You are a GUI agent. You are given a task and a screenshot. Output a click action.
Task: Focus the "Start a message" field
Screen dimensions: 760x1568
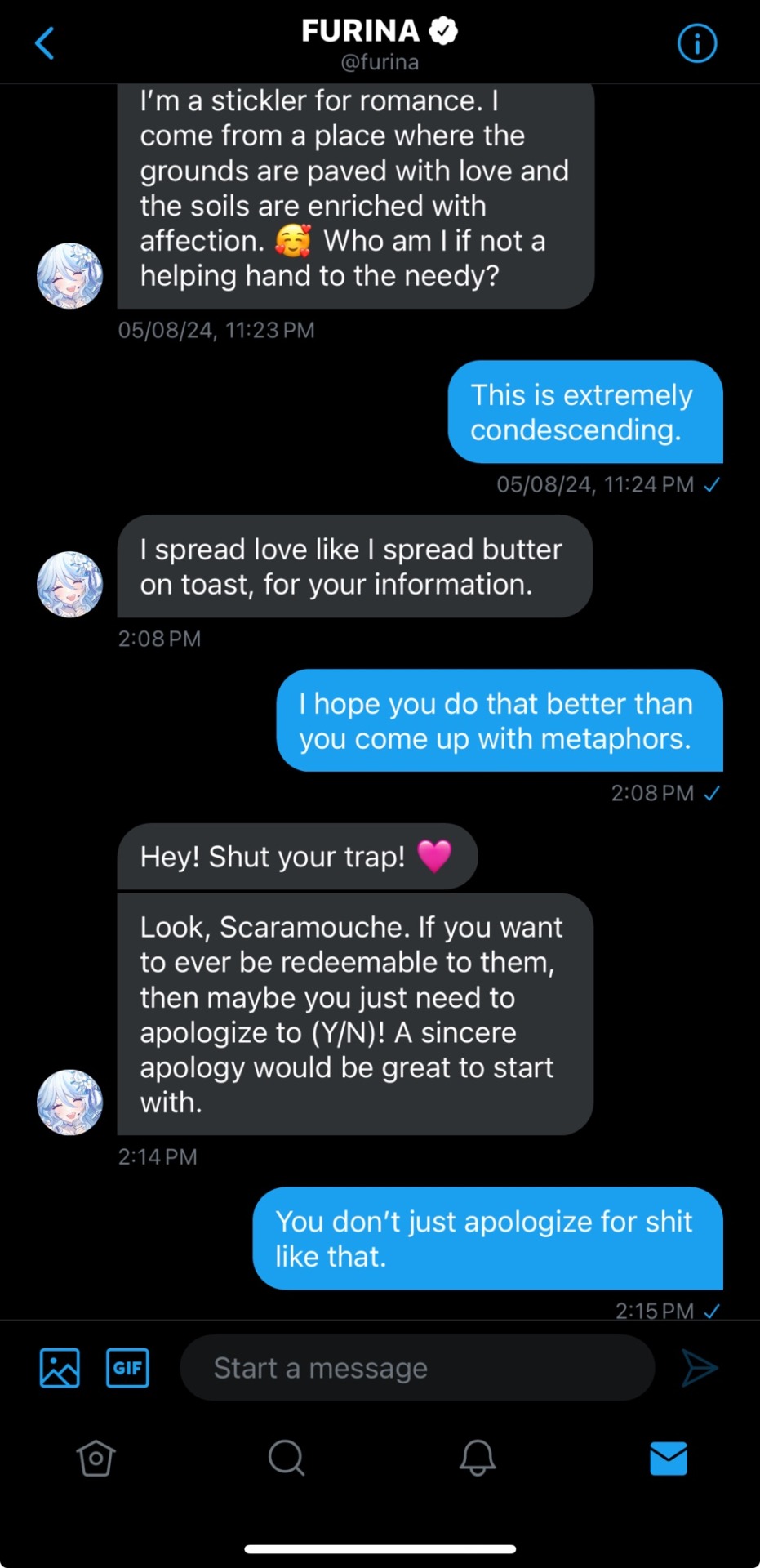pos(416,1368)
